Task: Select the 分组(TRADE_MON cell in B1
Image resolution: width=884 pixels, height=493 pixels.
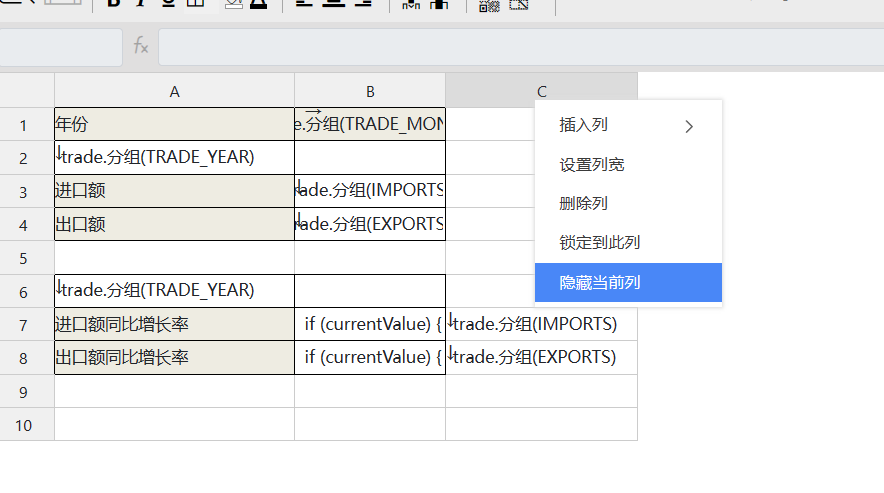Action: pyautogui.click(x=370, y=124)
